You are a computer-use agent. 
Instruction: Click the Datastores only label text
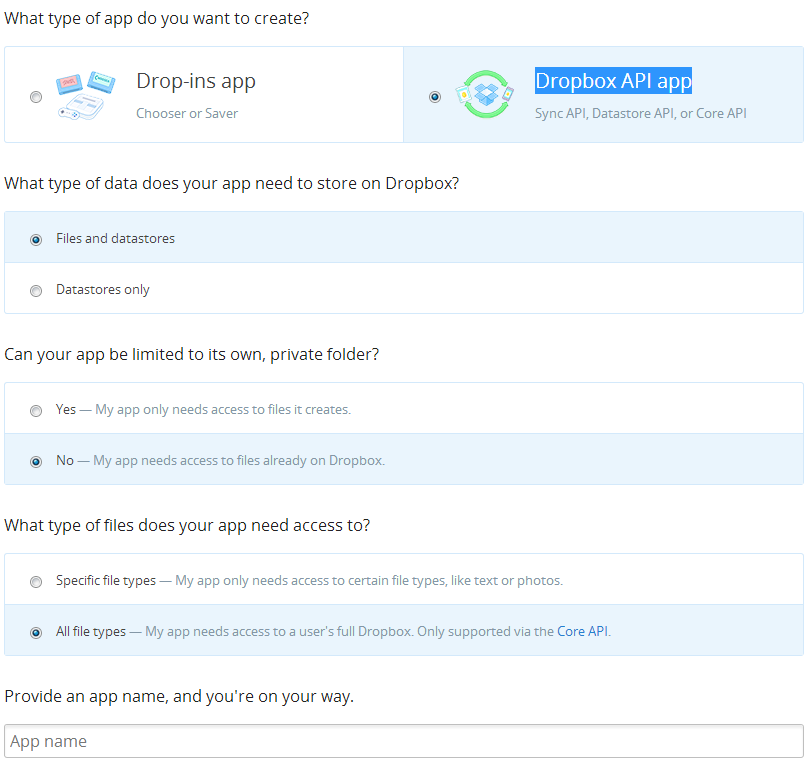click(102, 289)
